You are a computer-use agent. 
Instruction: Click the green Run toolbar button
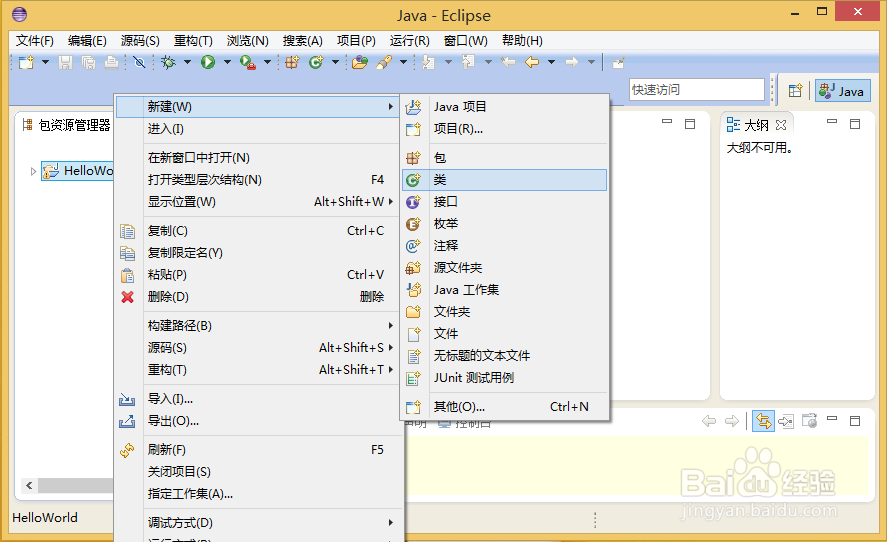(208, 62)
